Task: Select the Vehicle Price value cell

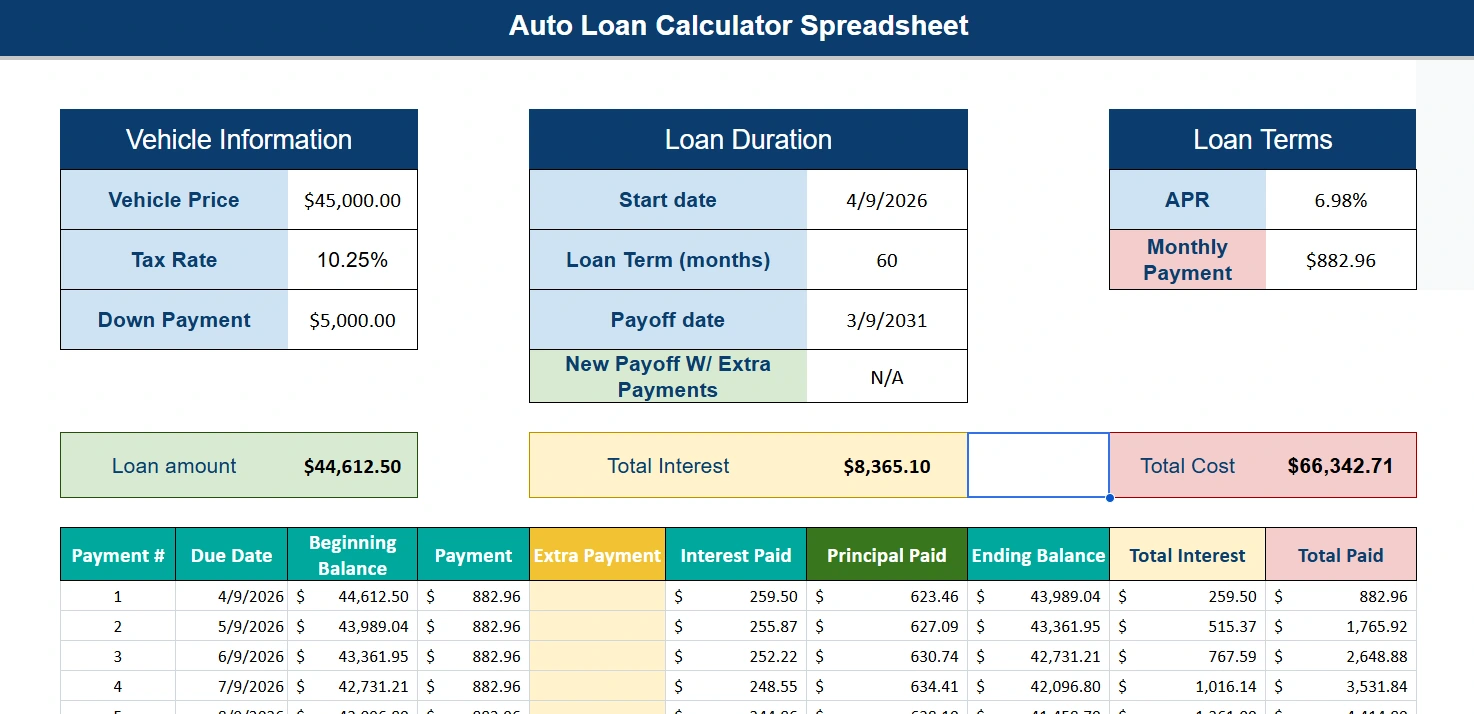Action: [352, 199]
